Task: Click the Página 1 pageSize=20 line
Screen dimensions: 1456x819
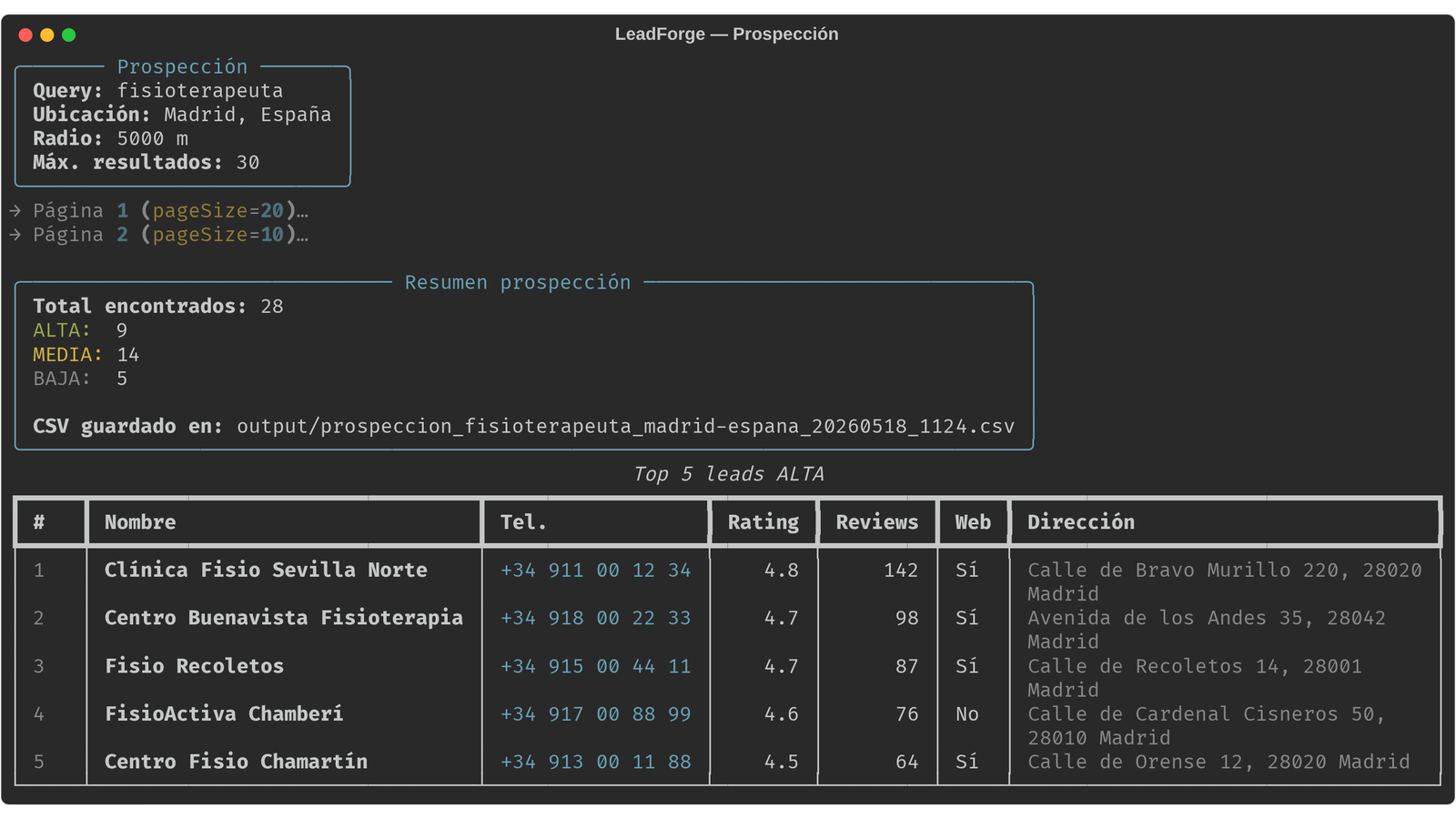Action: 160,211
